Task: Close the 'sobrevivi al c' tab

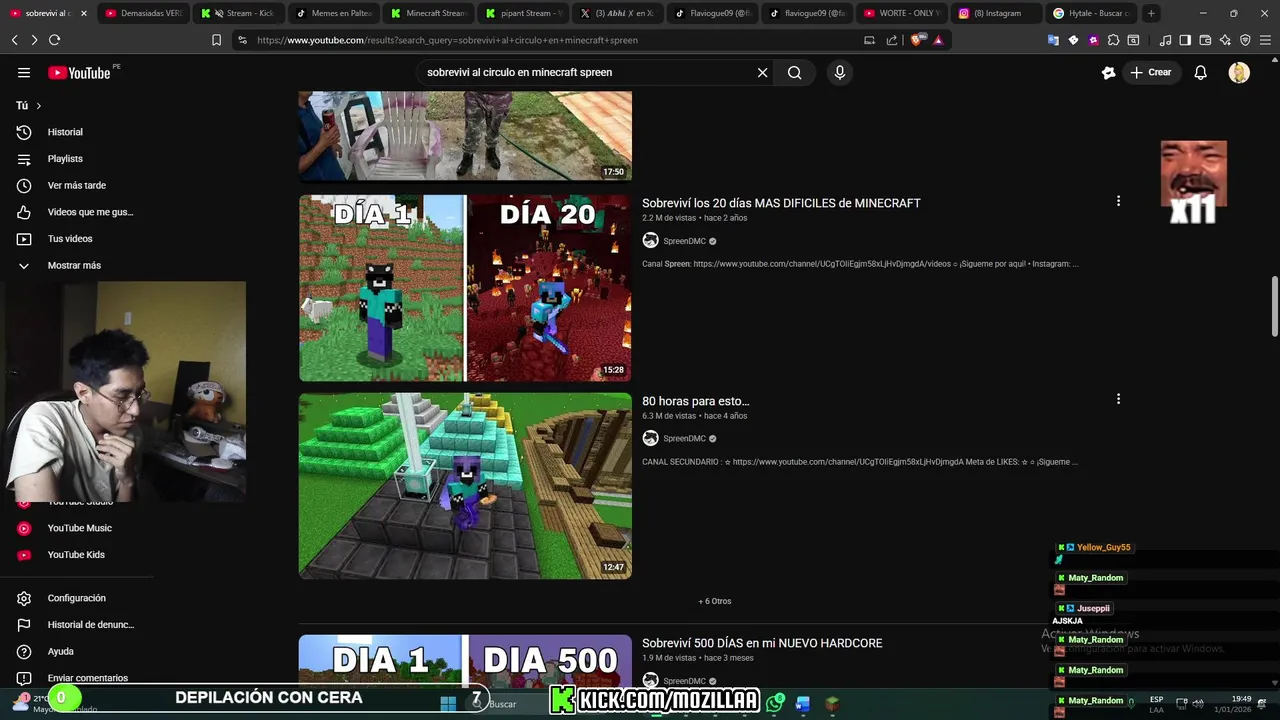Action: pyautogui.click(x=83, y=13)
